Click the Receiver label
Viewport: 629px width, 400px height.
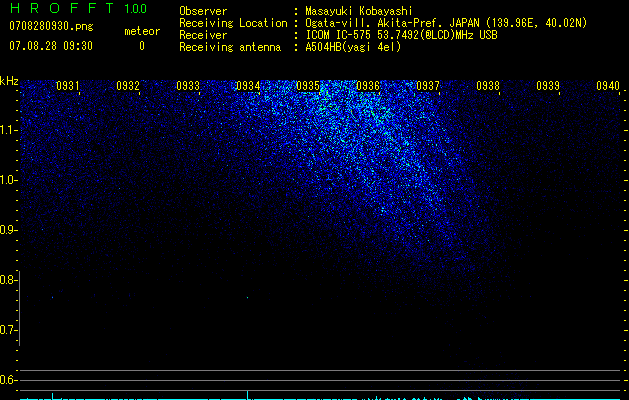tap(203, 35)
